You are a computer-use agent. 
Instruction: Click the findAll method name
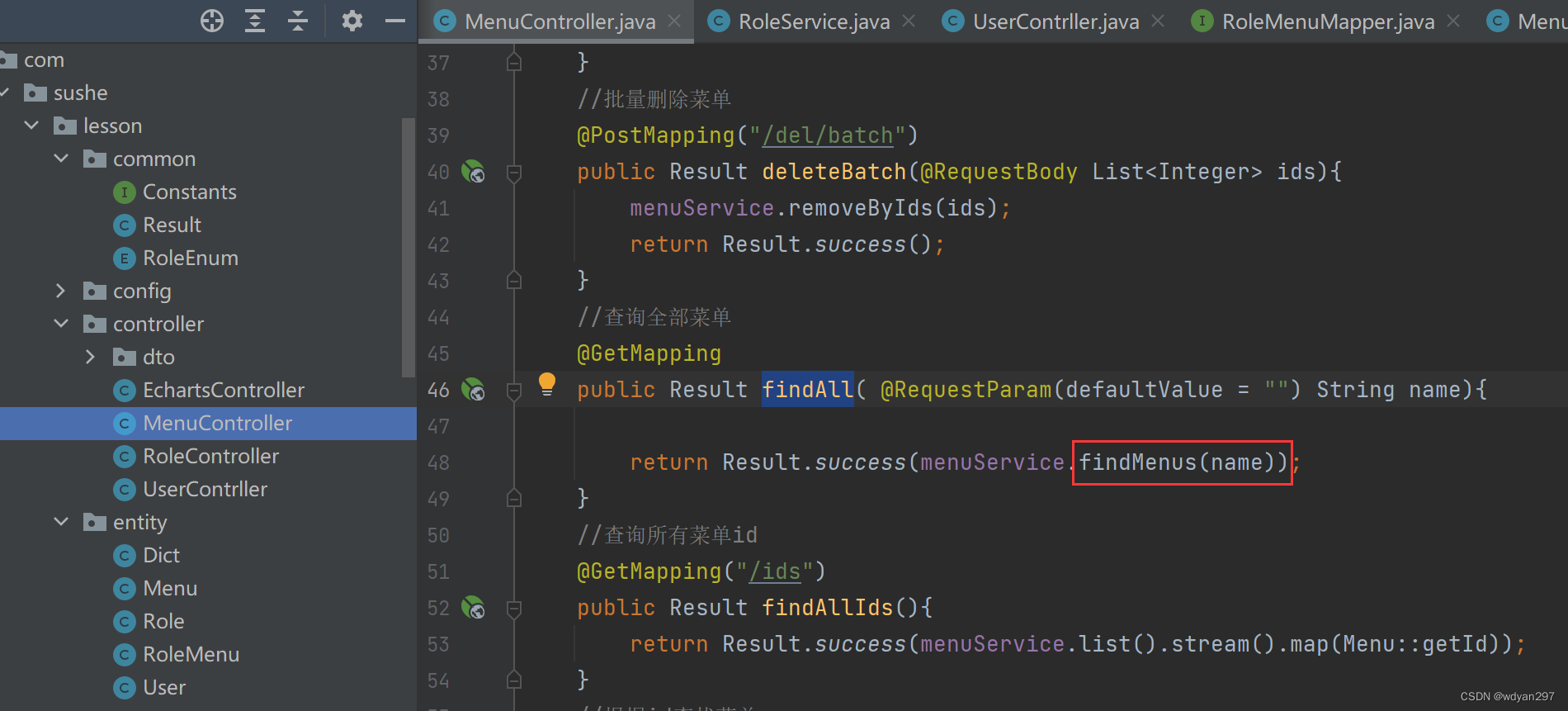click(x=808, y=390)
